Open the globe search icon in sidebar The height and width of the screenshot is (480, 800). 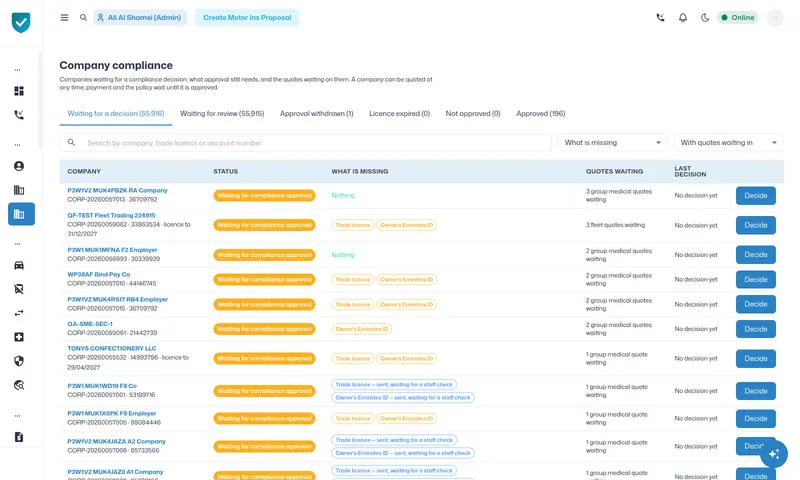tap(19, 385)
